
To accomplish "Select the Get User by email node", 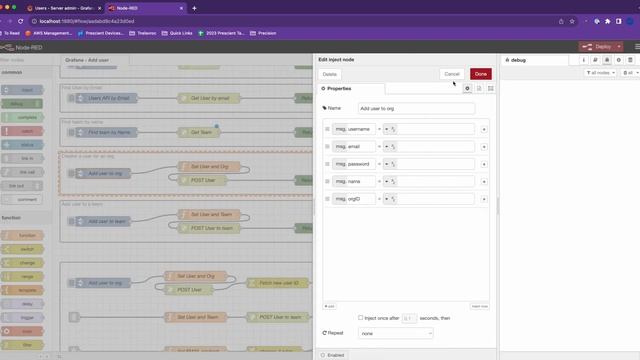I will click(209, 98).
